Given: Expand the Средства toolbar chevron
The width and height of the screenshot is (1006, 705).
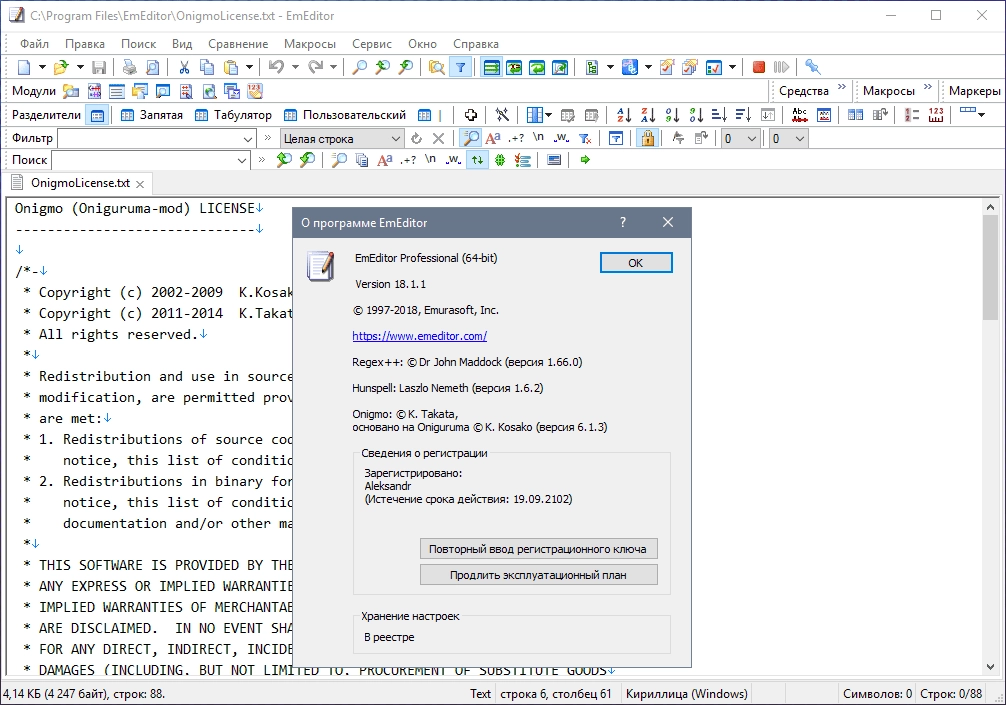Looking at the screenshot, I should click(x=842, y=87).
